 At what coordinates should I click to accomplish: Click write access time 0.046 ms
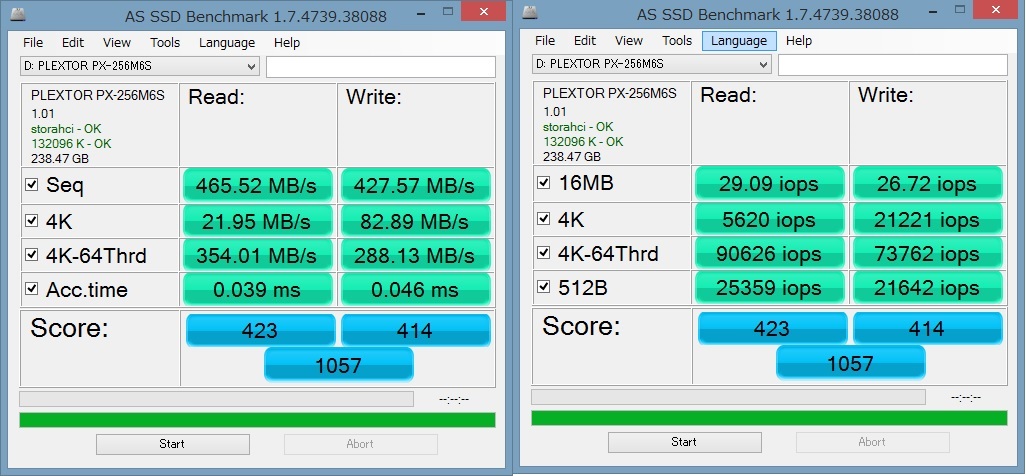[415, 289]
